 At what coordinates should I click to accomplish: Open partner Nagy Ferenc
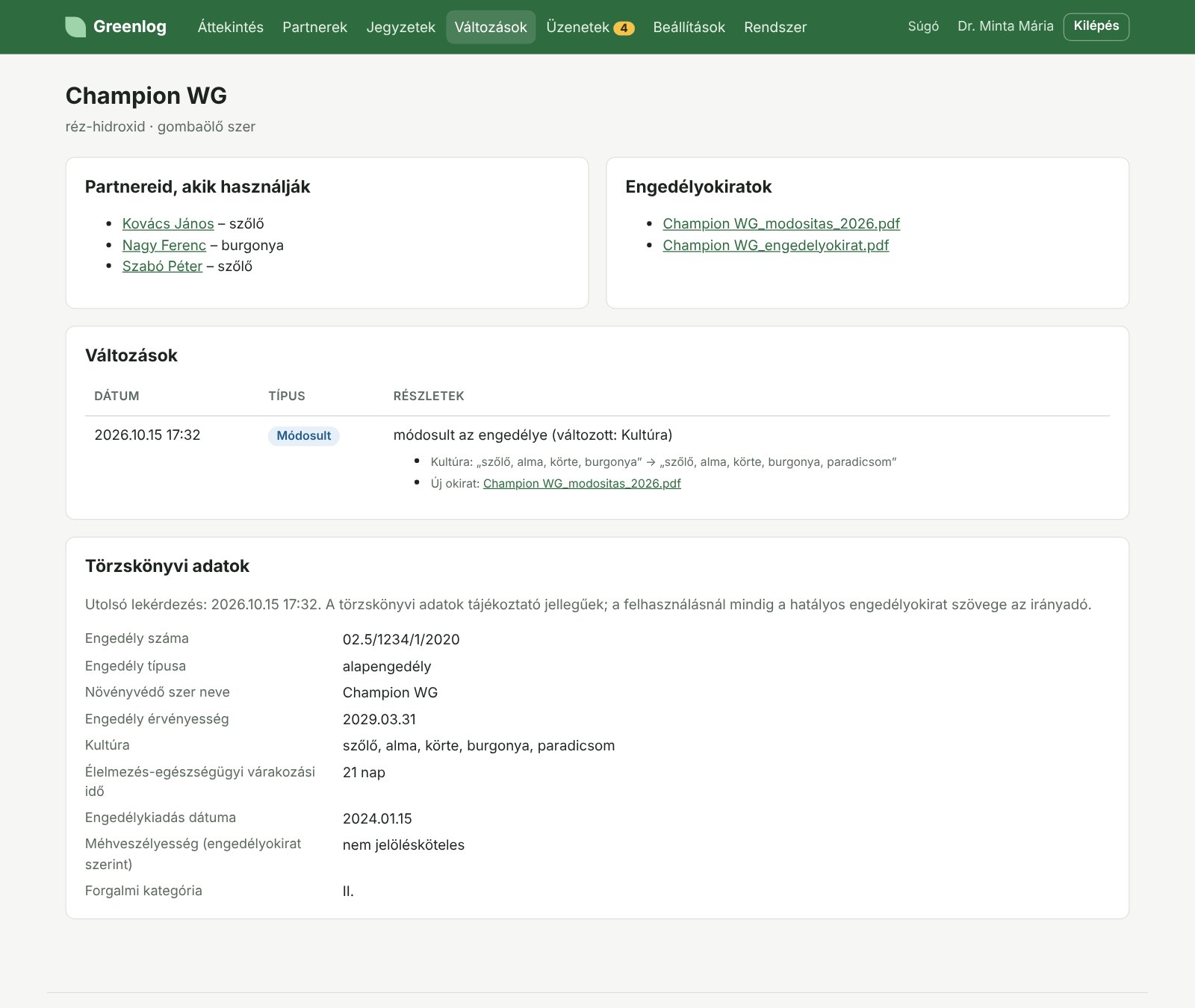[x=164, y=245]
